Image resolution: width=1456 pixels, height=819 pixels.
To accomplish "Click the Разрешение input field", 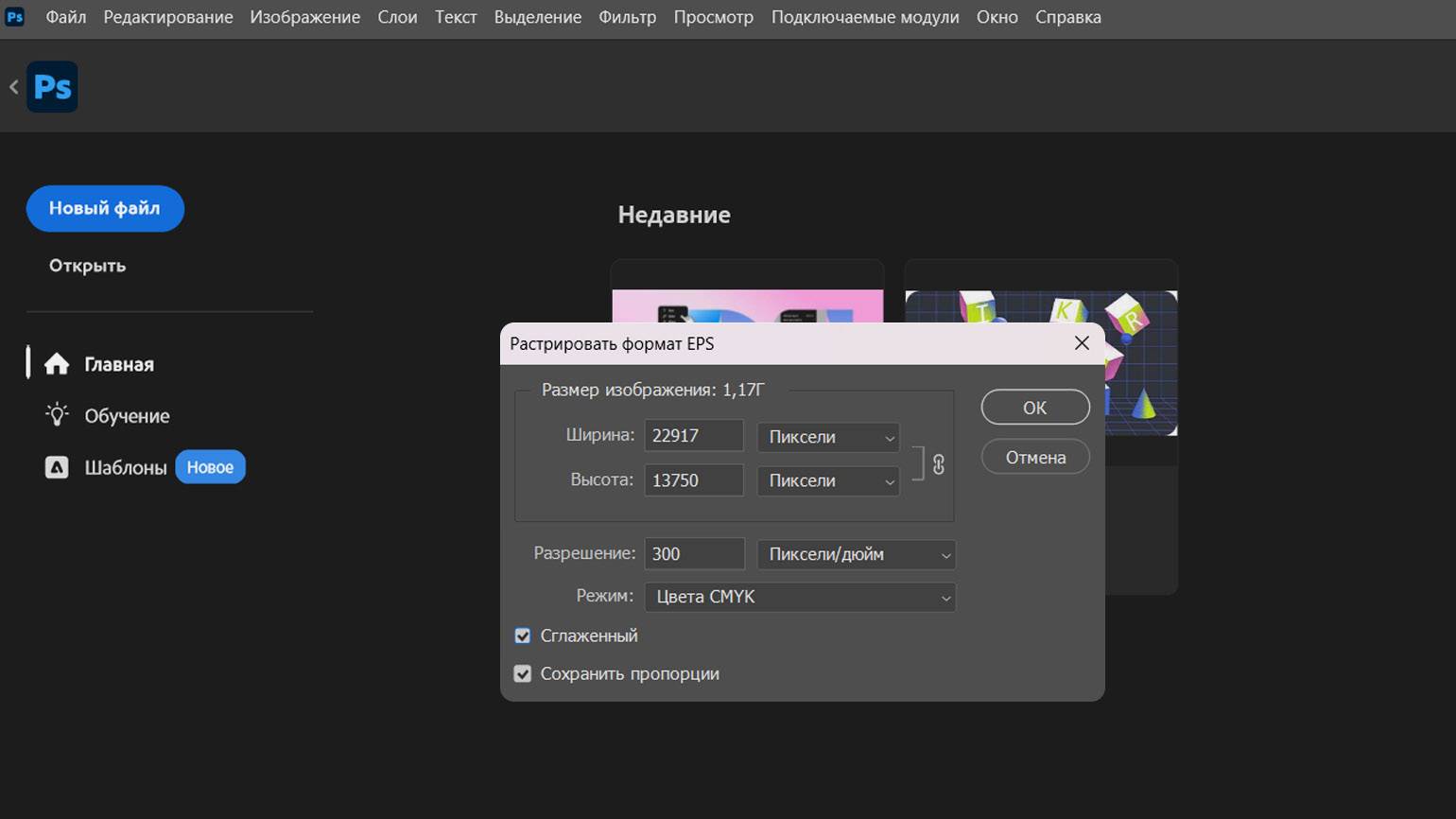I will pos(694,554).
